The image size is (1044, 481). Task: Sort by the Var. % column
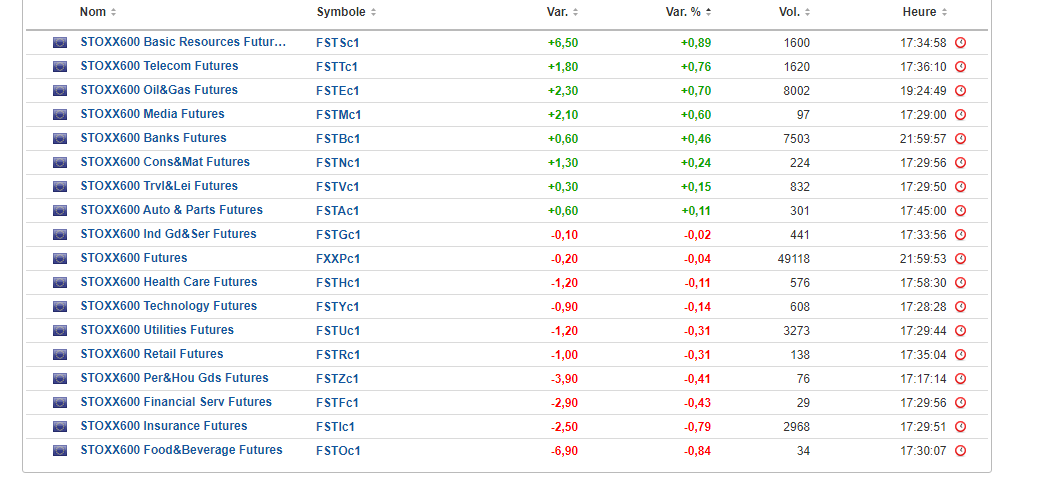tap(688, 12)
